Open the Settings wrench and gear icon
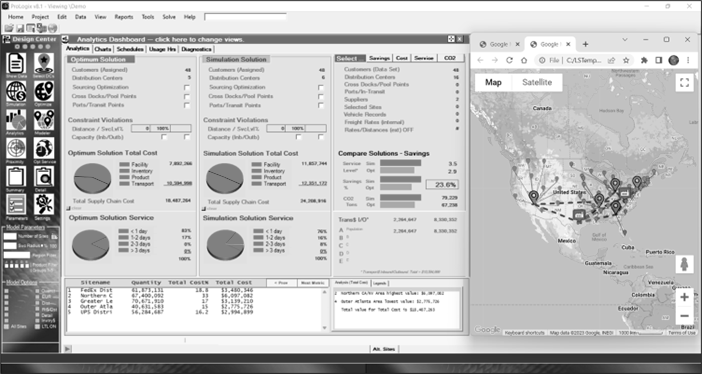 pos(44,205)
